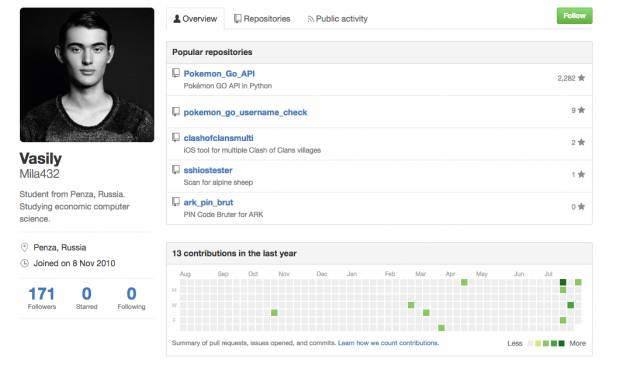
Task: Click the repo icon beside clashofclansmulti
Action: [176, 138]
